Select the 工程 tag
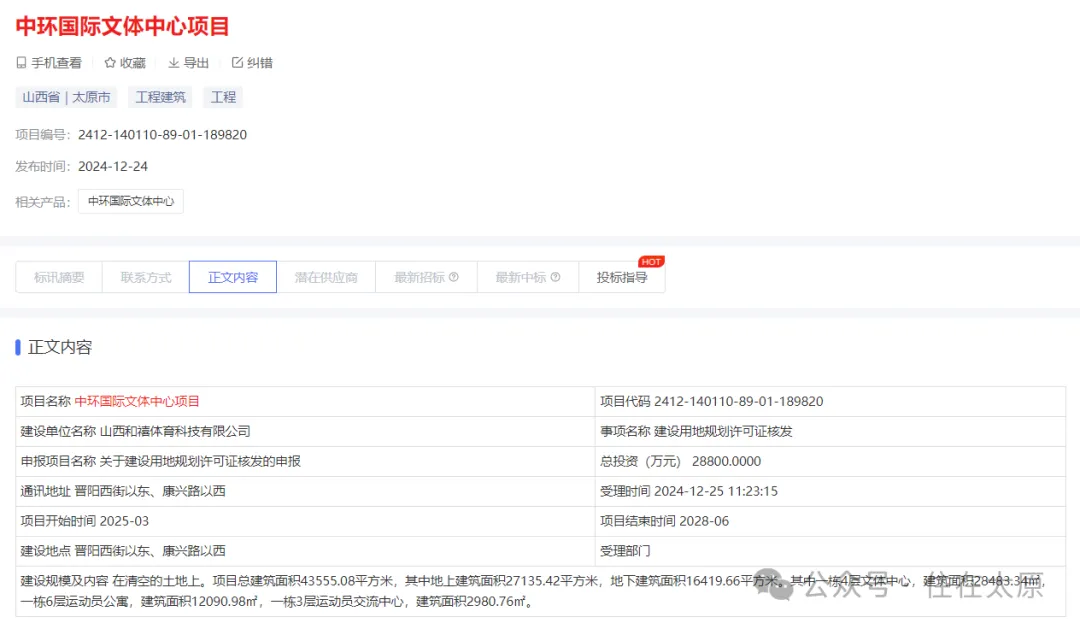 click(223, 97)
